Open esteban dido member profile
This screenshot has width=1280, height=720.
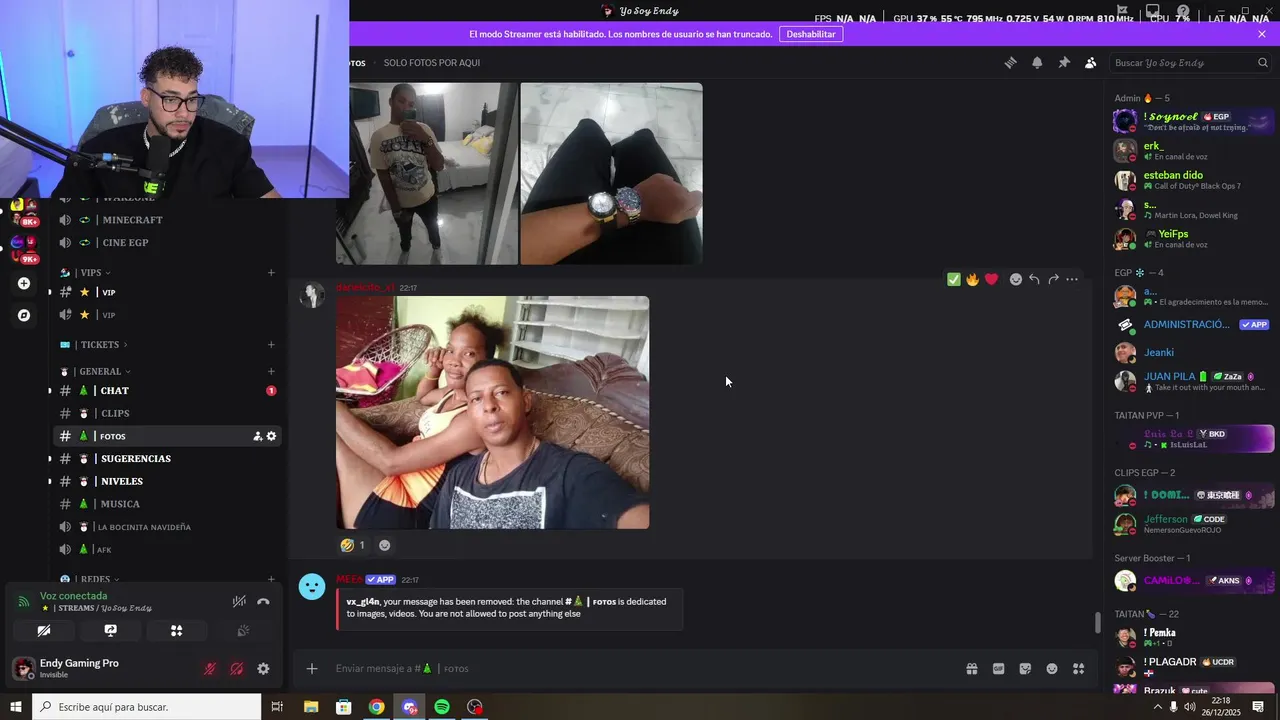pyautogui.click(x=1193, y=180)
